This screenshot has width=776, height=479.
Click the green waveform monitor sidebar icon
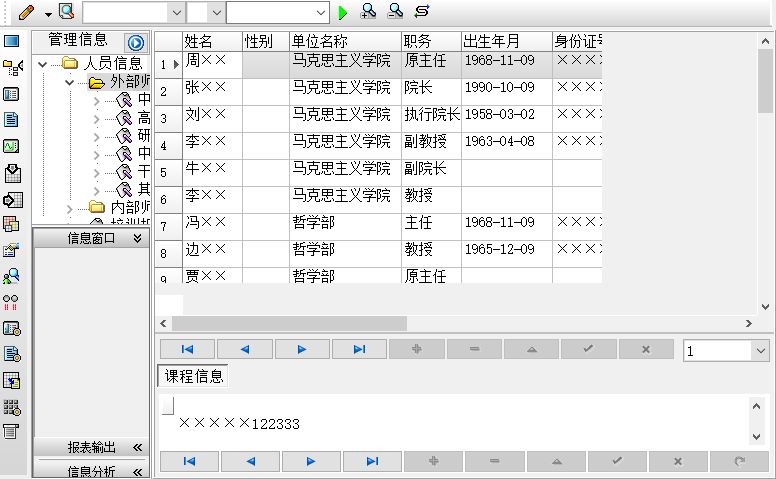coord(11,146)
